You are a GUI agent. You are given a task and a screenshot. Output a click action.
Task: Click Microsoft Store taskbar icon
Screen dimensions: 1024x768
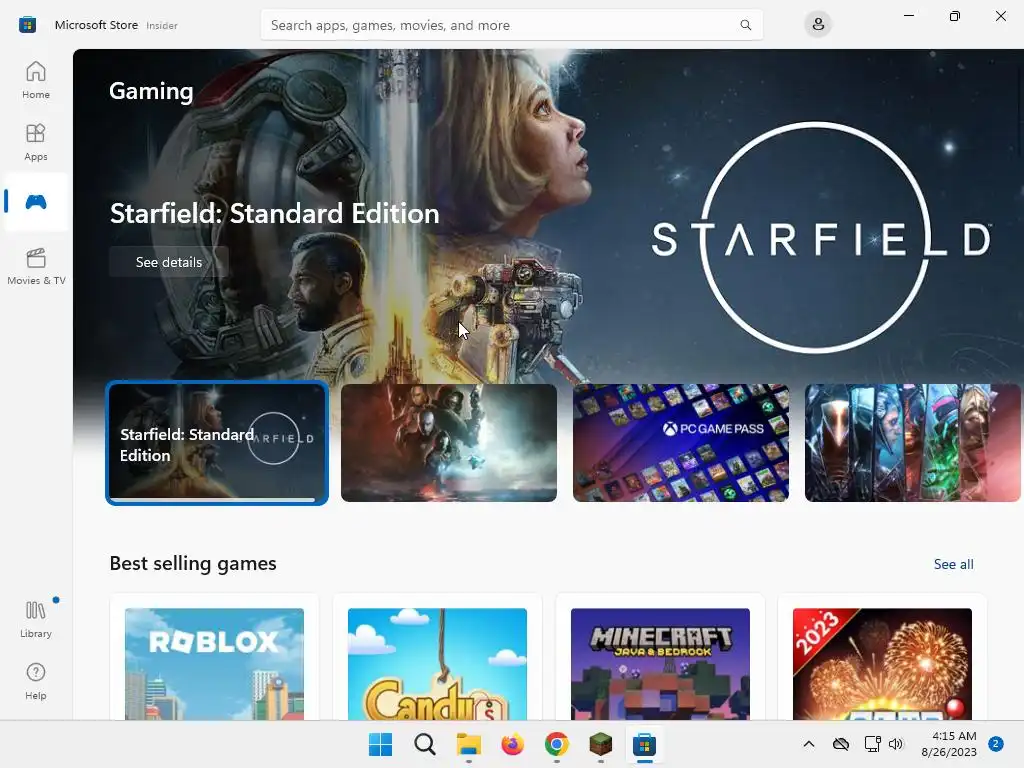645,744
